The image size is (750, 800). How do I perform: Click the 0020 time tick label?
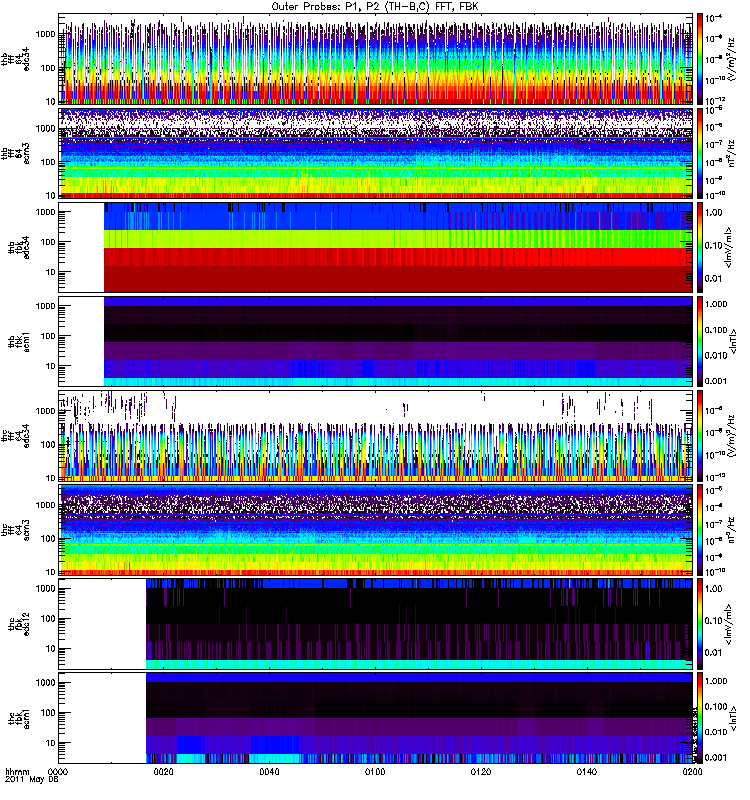tap(163, 772)
